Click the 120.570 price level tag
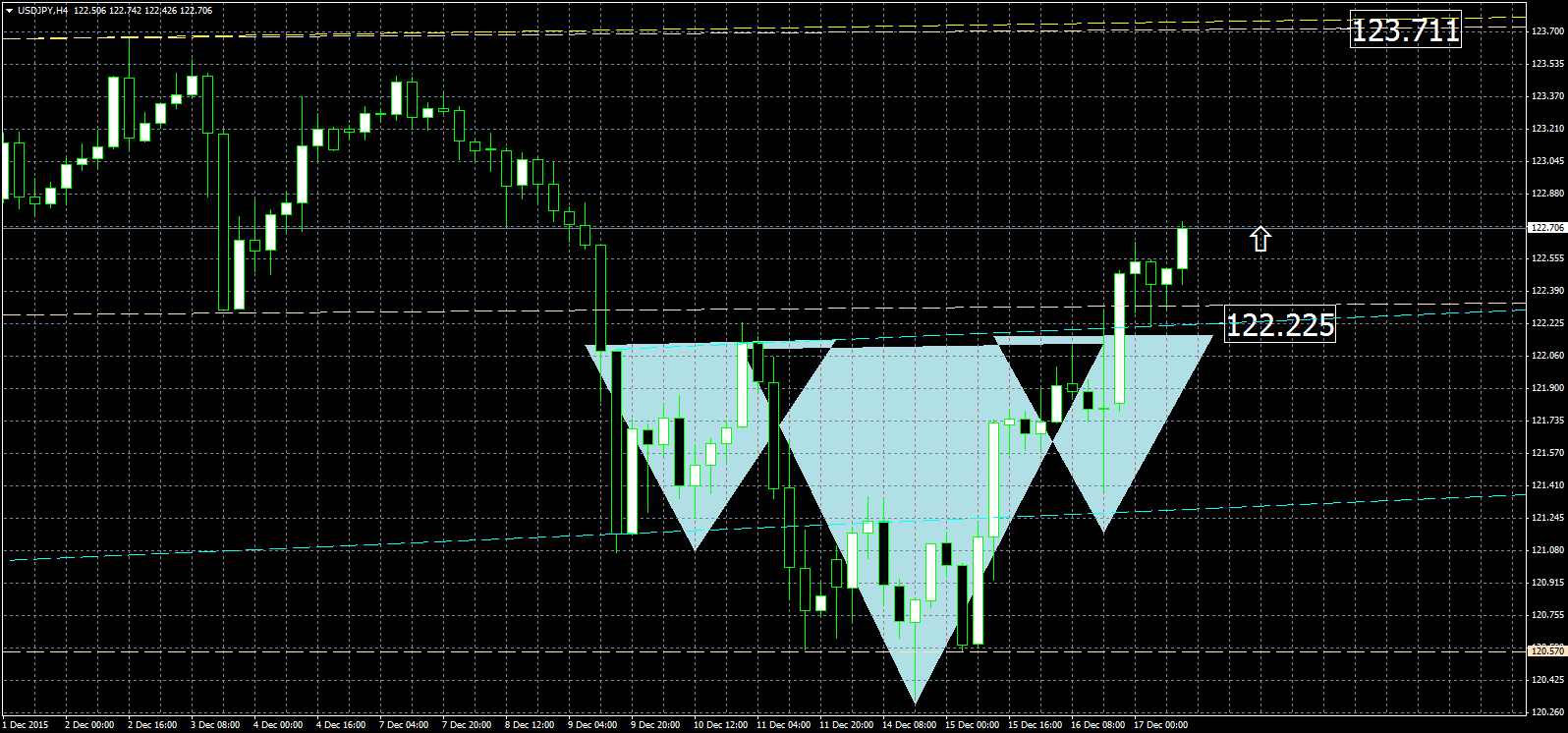This screenshot has width=1568, height=733. tap(1546, 650)
